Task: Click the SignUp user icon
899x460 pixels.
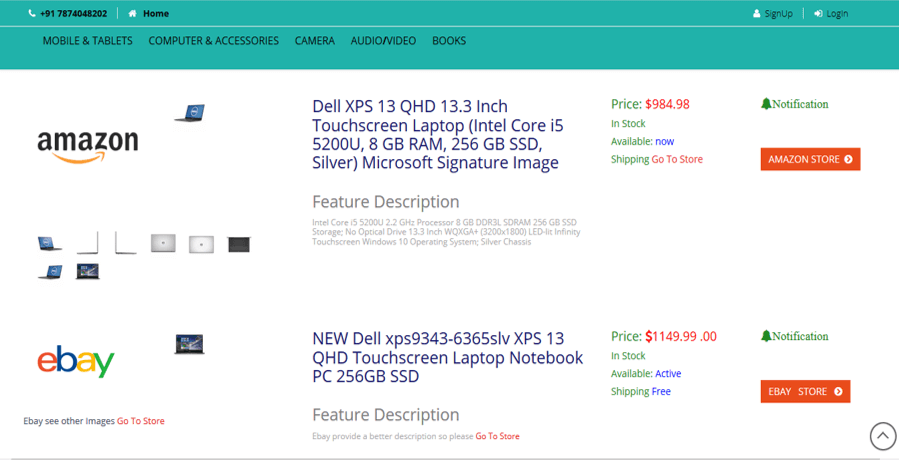Action: pos(757,14)
